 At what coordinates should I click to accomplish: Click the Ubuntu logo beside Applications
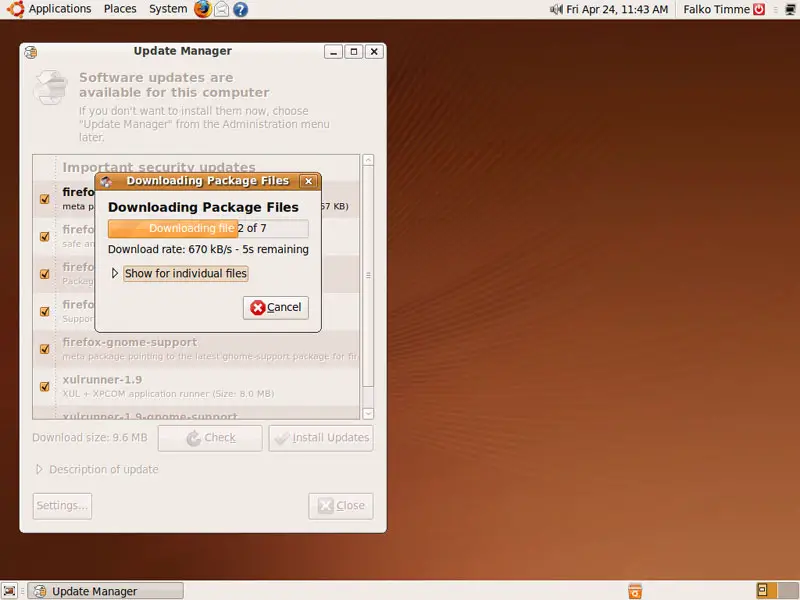point(15,9)
